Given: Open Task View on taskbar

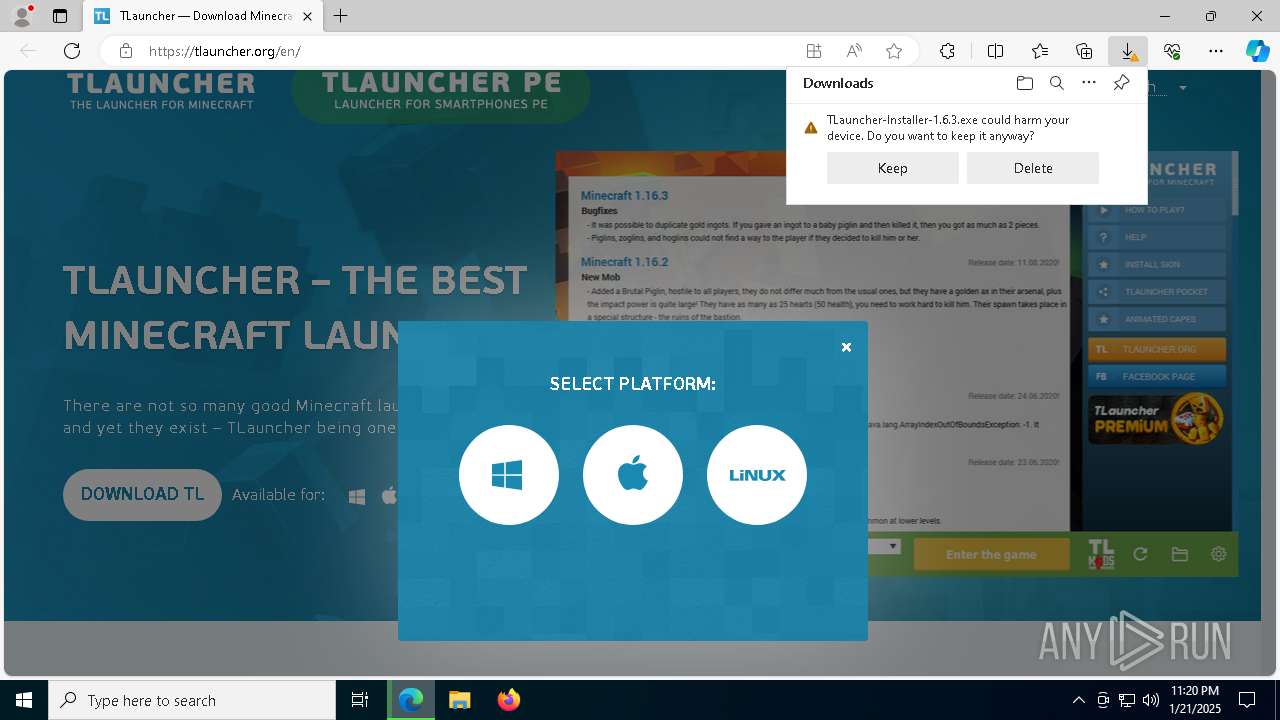Looking at the screenshot, I should (x=360, y=700).
